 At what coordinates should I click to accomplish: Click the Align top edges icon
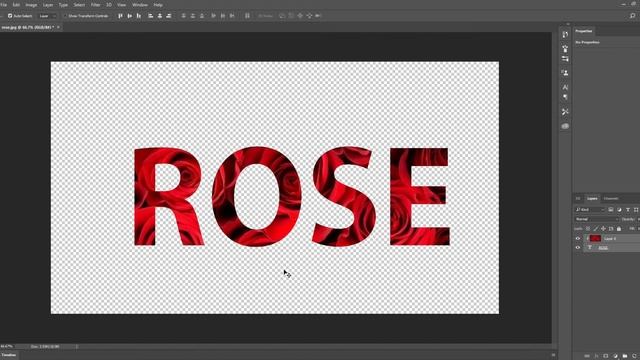pyautogui.click(x=120, y=16)
